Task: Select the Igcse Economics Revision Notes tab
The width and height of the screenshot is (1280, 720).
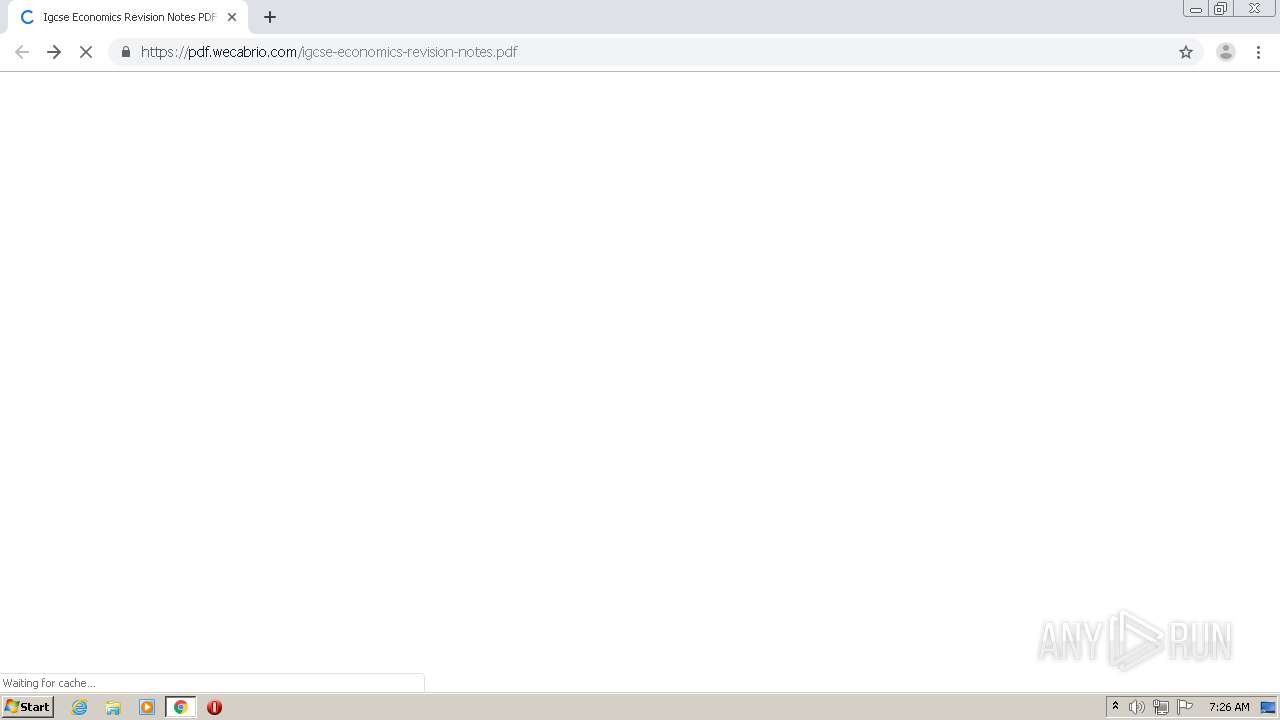Action: 128,17
